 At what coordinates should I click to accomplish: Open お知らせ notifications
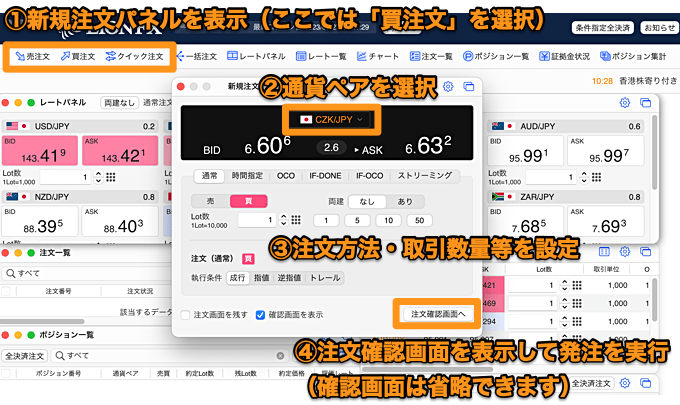coord(659,28)
